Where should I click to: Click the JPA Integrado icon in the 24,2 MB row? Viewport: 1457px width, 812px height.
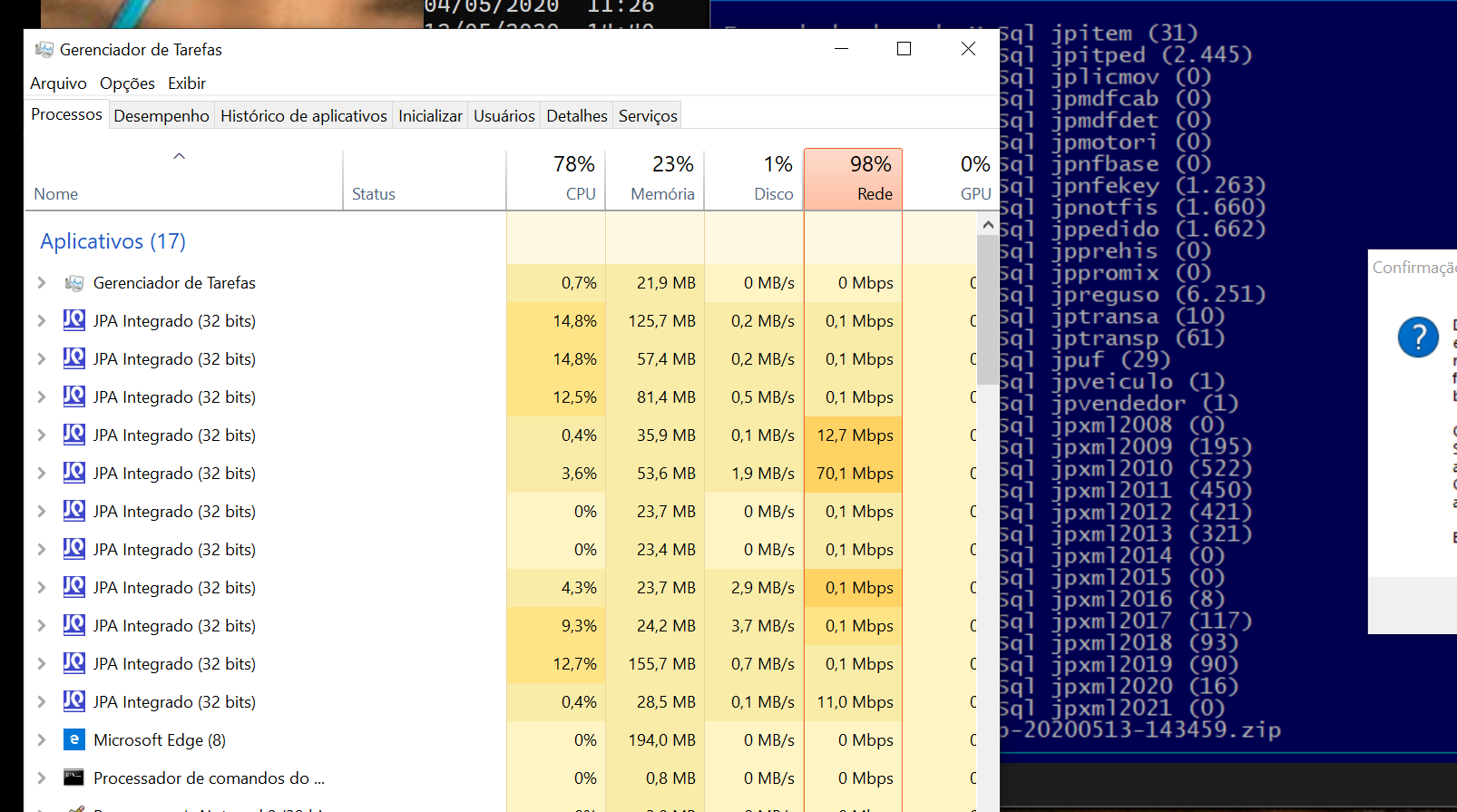(74, 625)
